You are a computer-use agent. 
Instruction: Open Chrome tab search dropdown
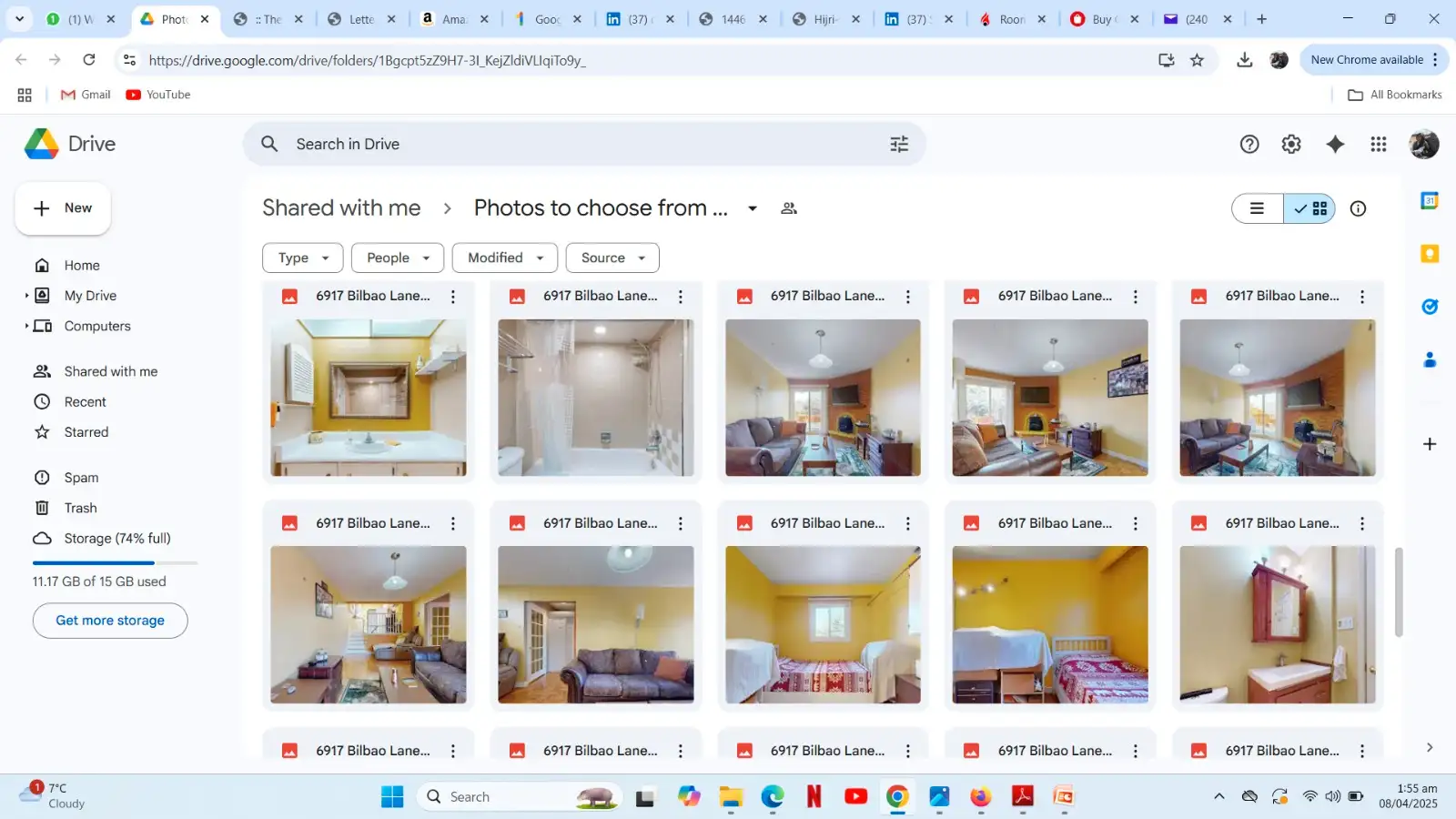click(19, 18)
